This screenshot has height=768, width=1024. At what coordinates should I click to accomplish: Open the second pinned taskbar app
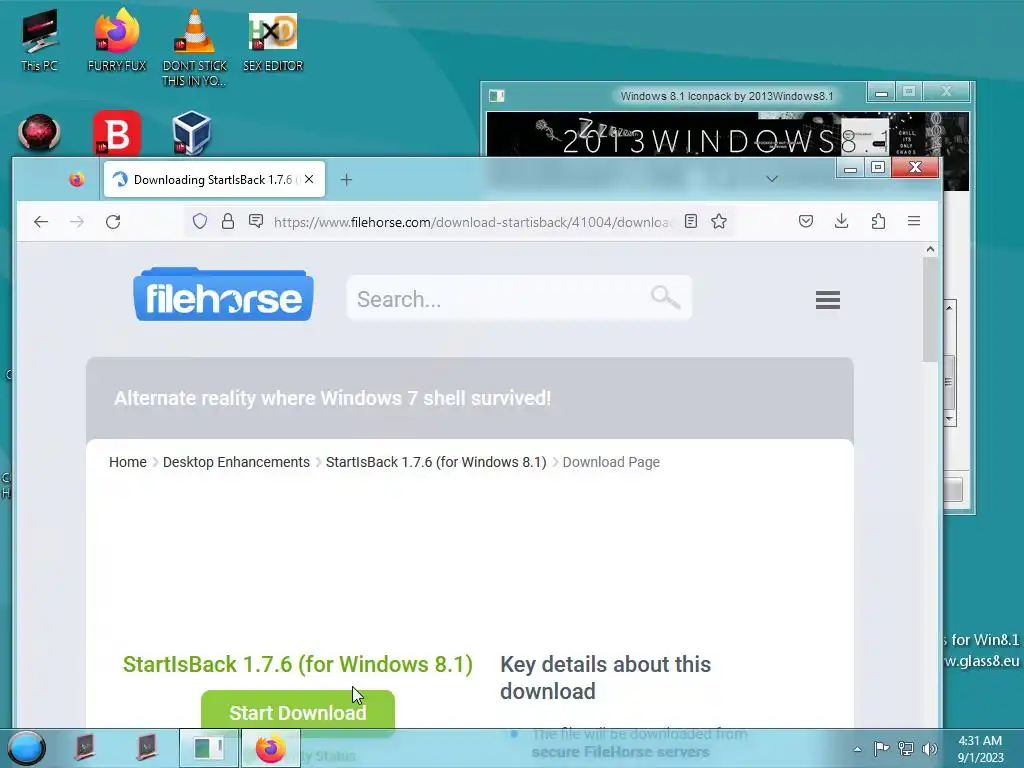pos(147,748)
